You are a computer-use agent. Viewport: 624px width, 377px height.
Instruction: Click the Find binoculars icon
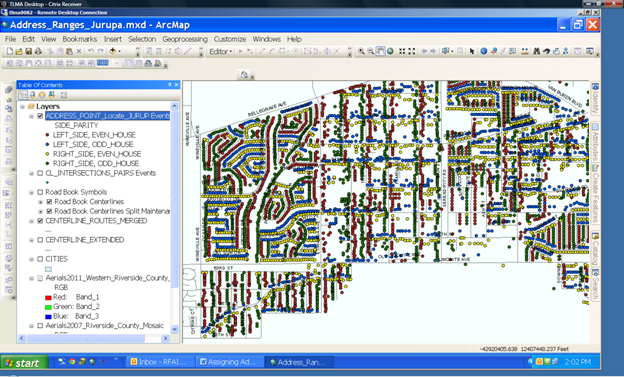[536, 51]
